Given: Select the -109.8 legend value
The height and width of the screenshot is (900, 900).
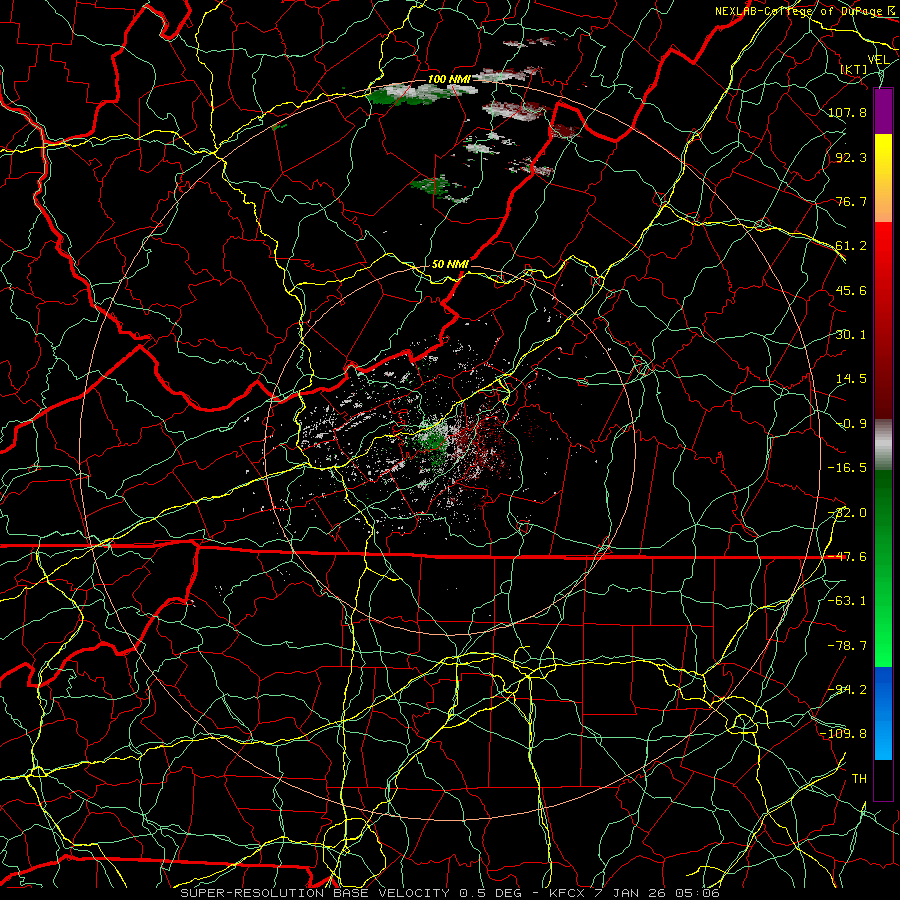Looking at the screenshot, I should click(x=844, y=734).
